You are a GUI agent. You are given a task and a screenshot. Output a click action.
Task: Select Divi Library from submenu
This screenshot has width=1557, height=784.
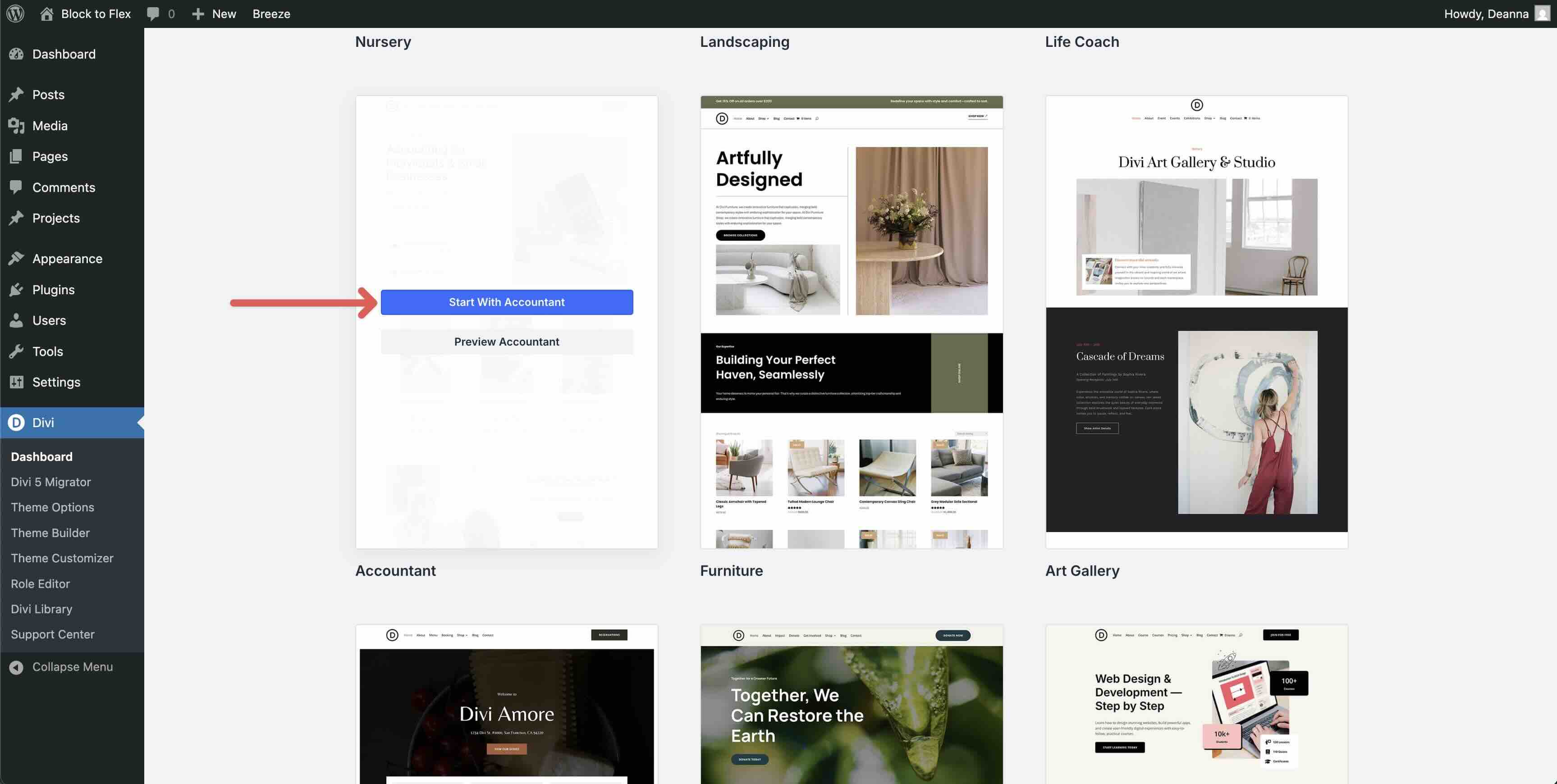pyautogui.click(x=41, y=609)
